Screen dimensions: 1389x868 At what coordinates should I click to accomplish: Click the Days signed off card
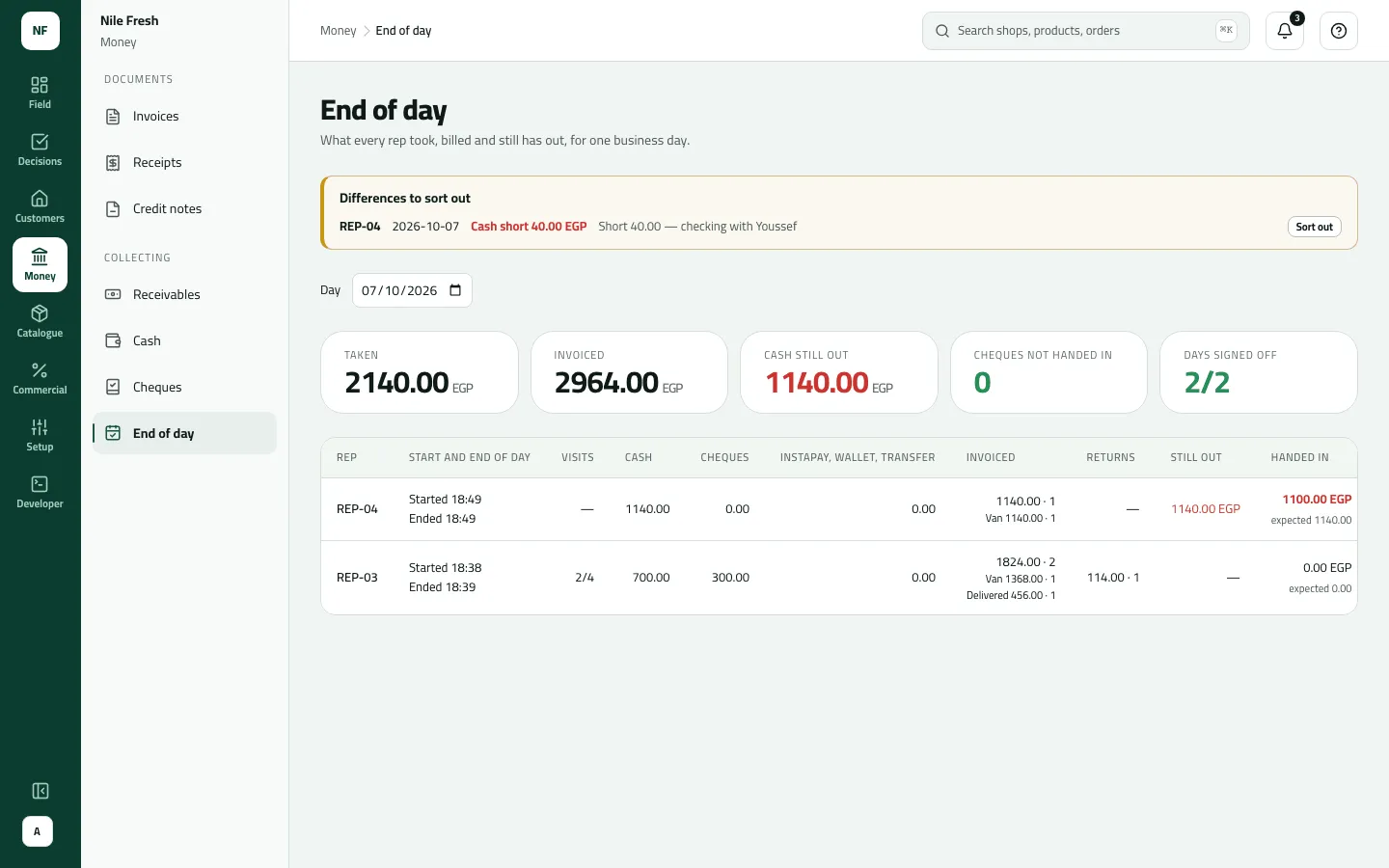click(x=1258, y=372)
